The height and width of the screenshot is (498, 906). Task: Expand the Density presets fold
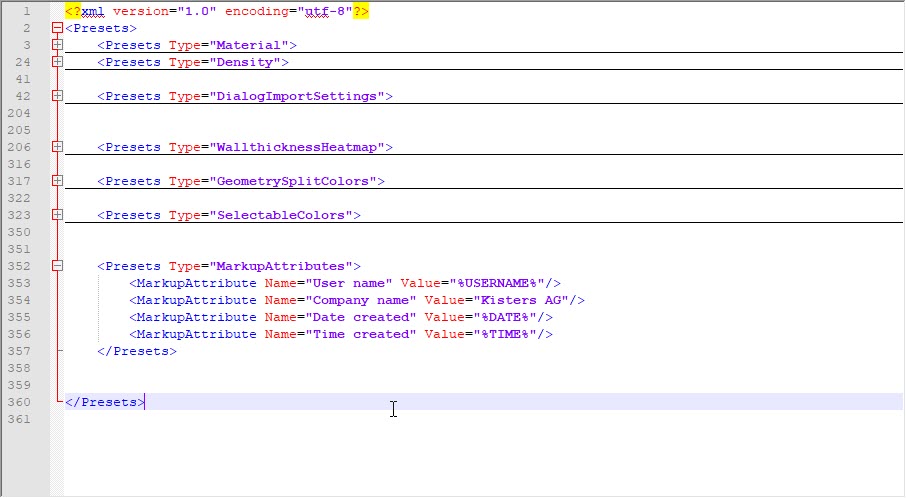pos(57,61)
